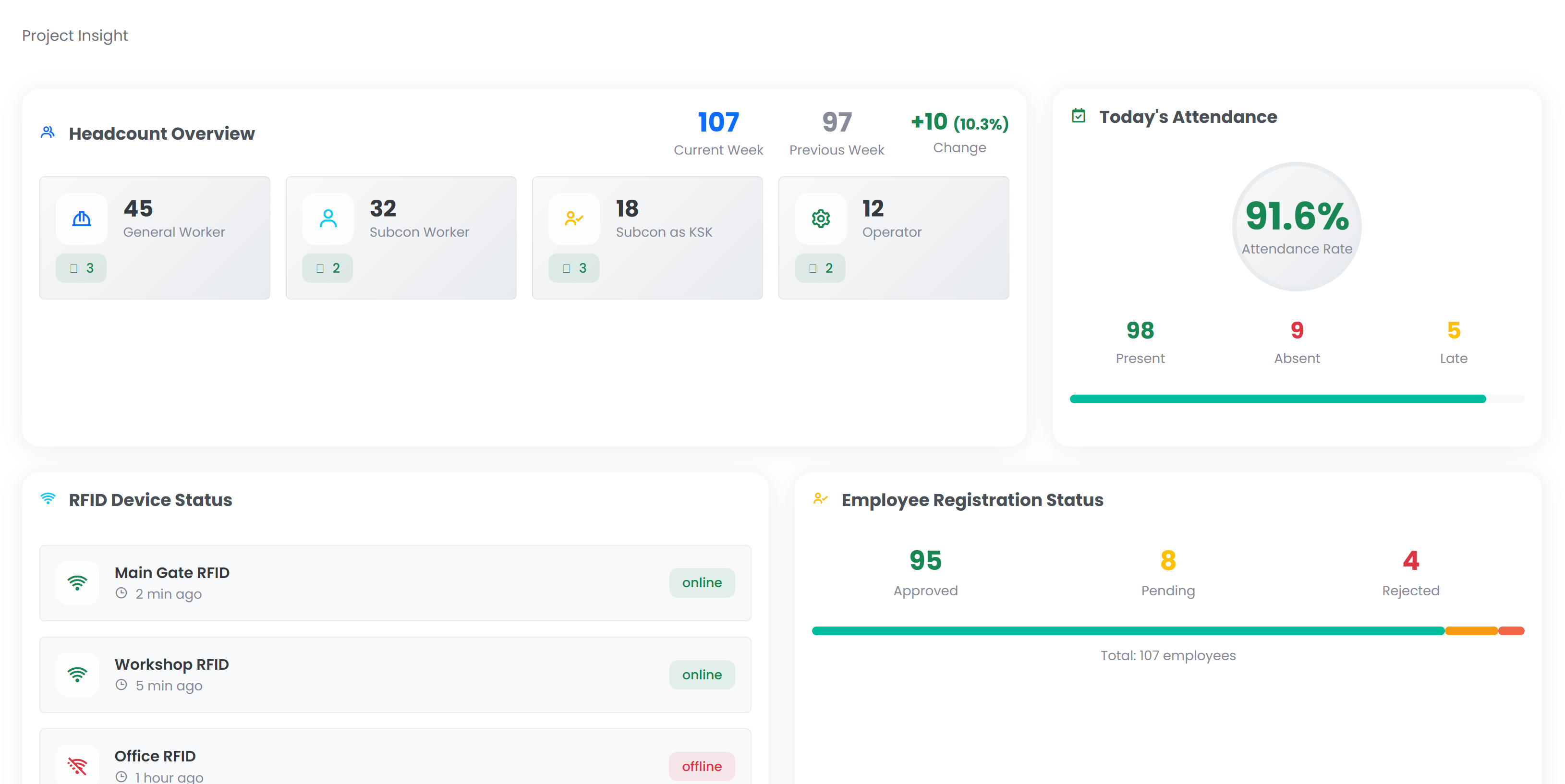The image size is (1565, 784).
Task: Click the 107 Current Week value
Action: click(x=718, y=122)
